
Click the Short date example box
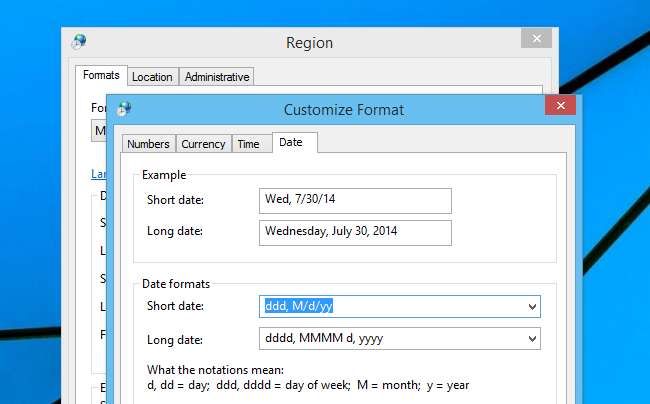coord(354,201)
